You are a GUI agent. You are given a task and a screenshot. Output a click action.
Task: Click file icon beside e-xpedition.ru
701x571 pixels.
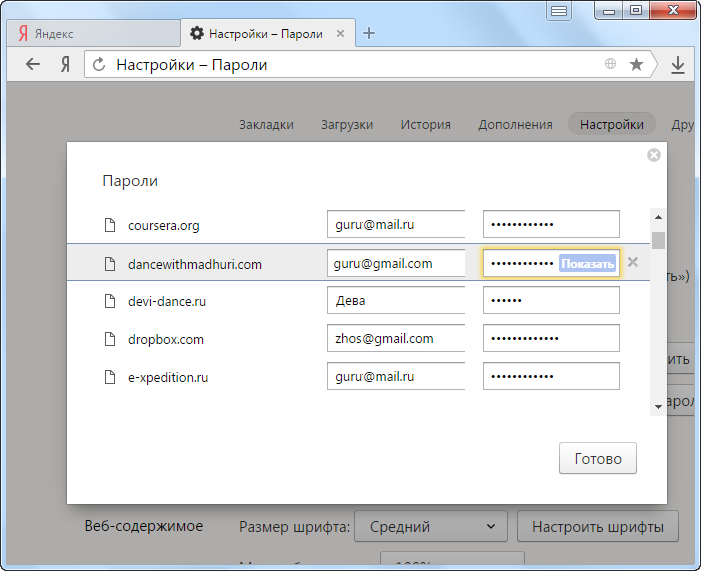[x=110, y=377]
